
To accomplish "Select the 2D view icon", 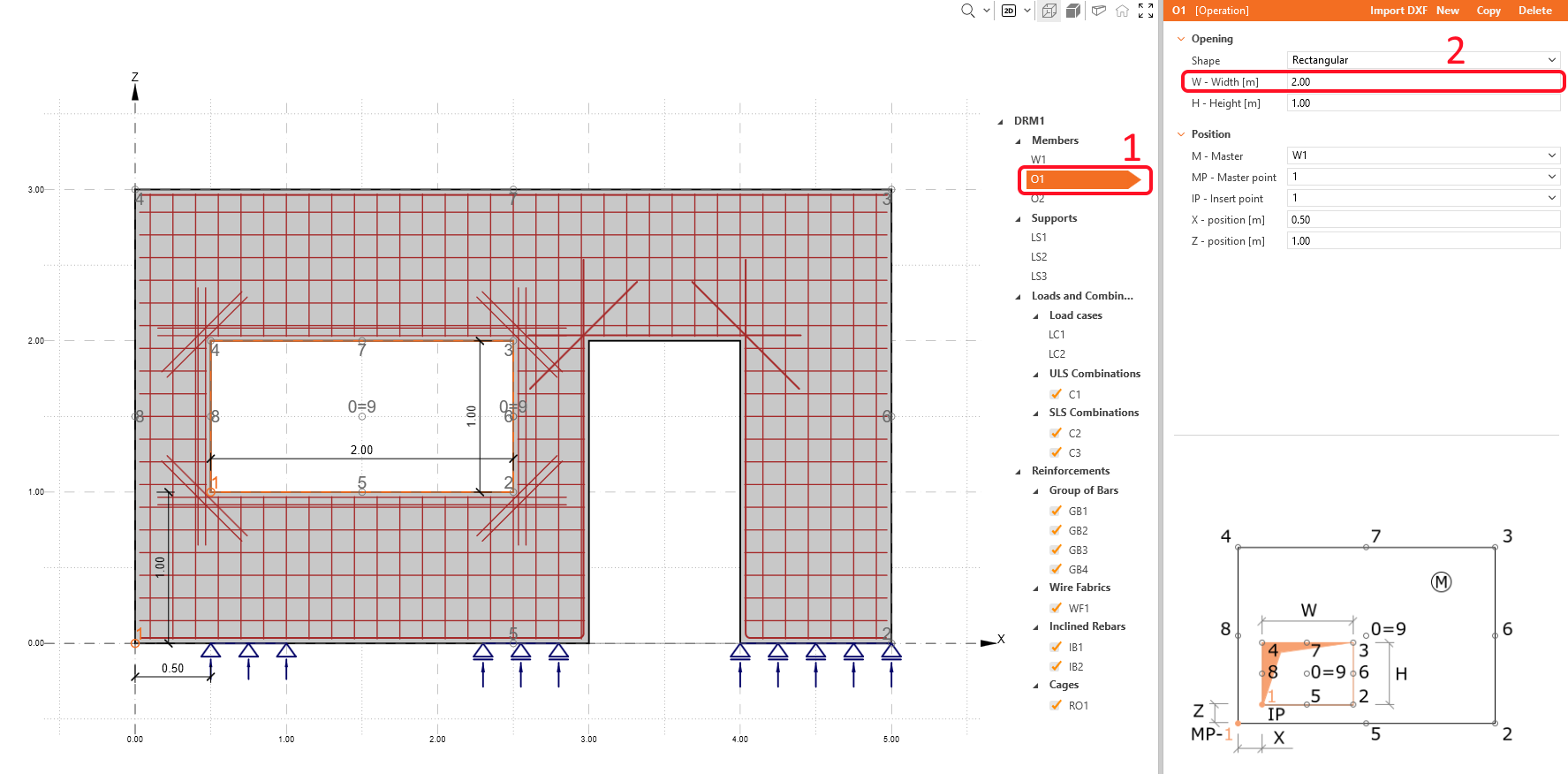I will click(1009, 11).
